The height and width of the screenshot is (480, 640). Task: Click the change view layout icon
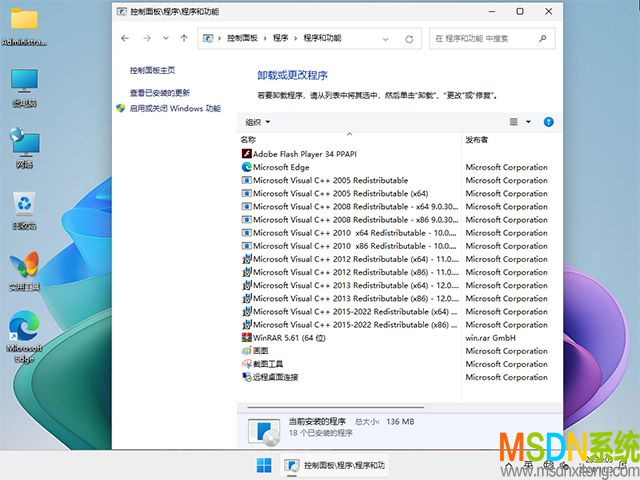(x=514, y=122)
